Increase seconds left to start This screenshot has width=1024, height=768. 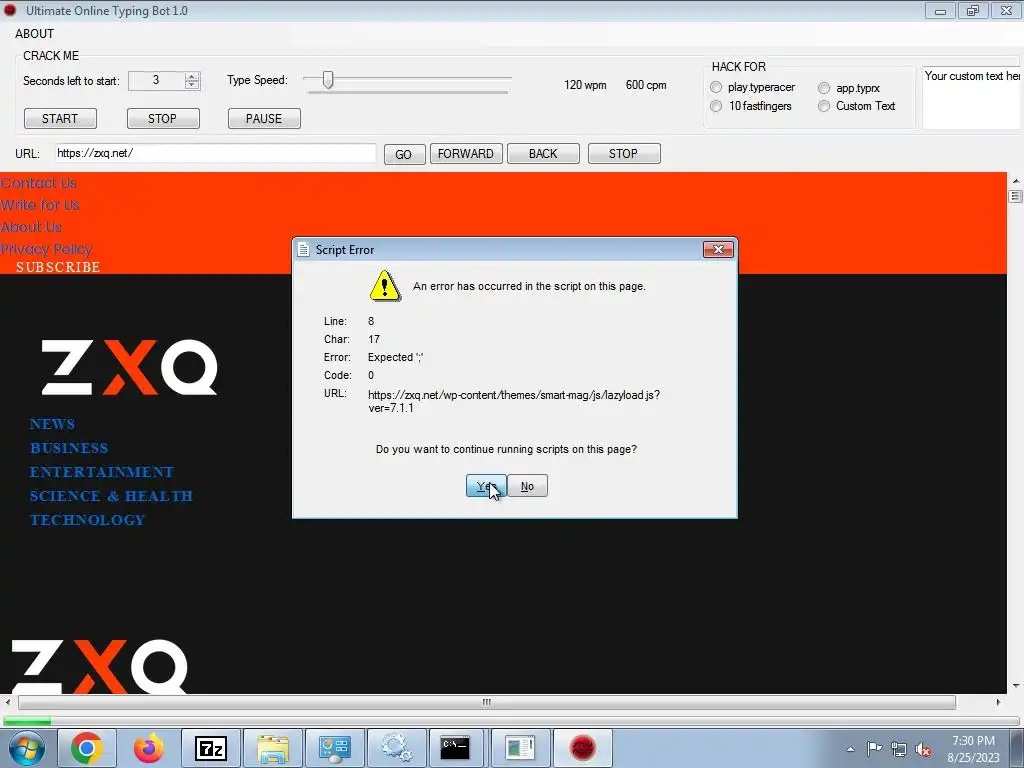coord(191,76)
